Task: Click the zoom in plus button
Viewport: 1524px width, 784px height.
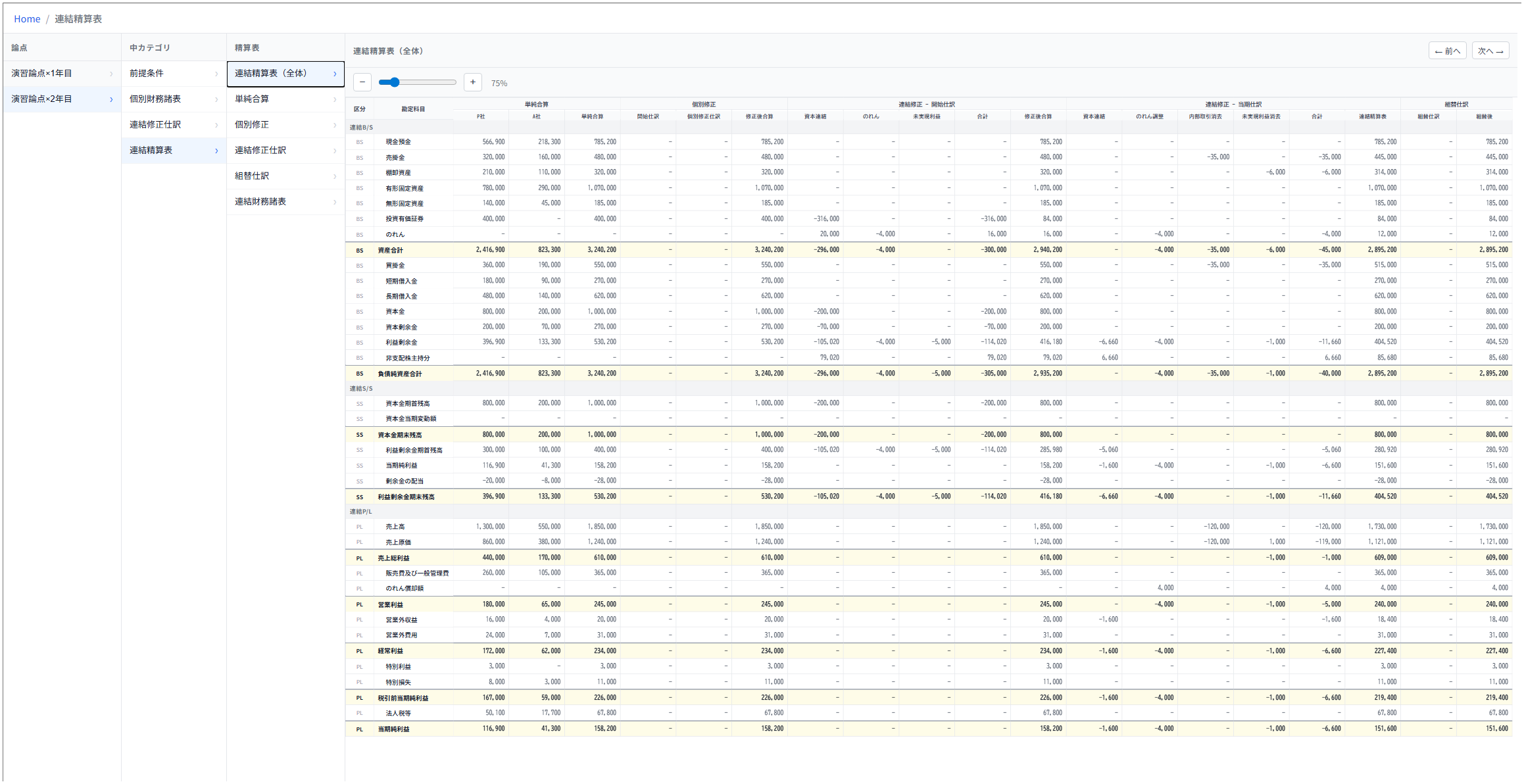Action: (x=472, y=82)
